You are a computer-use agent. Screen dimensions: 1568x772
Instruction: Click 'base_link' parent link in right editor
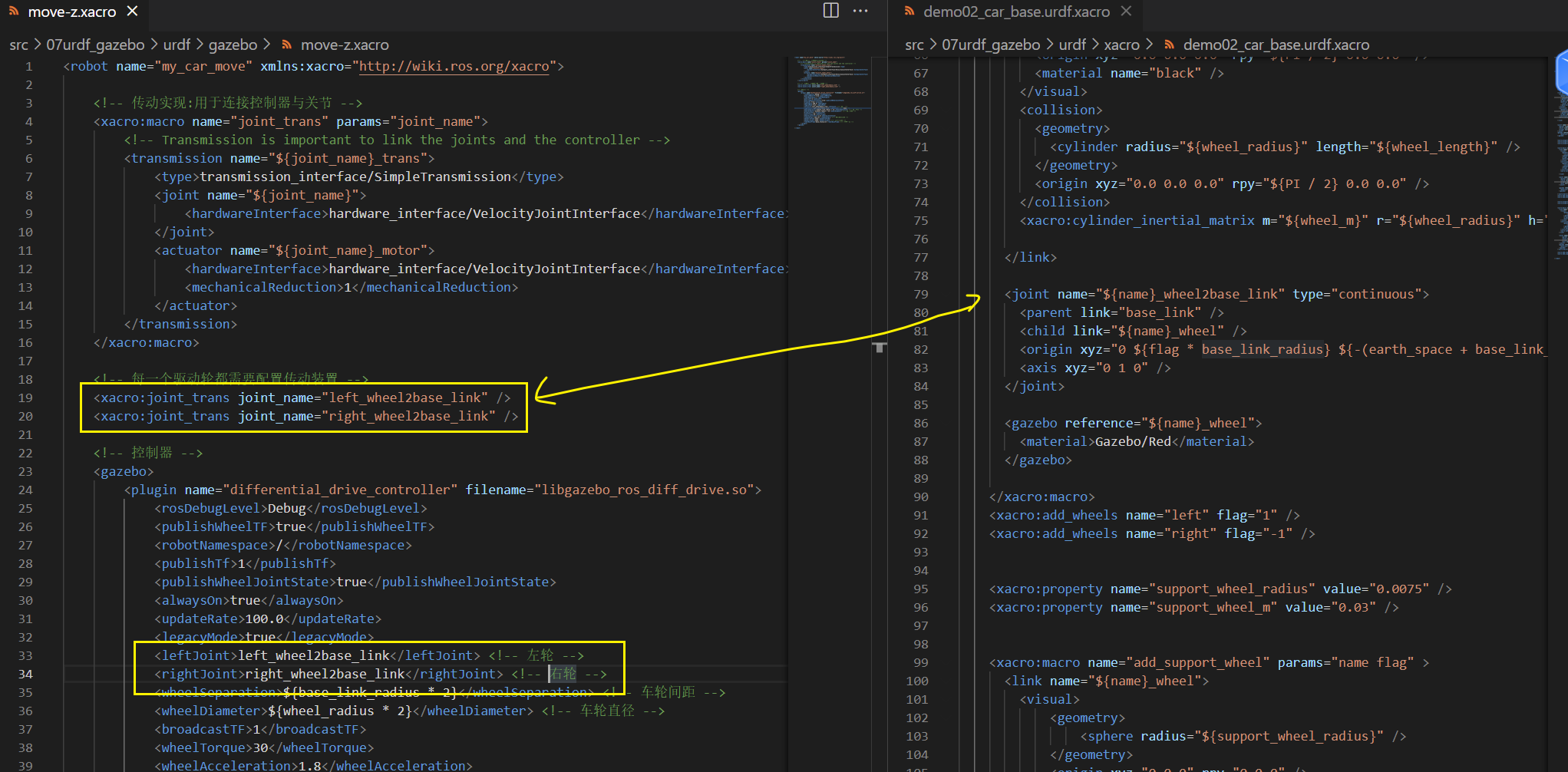click(x=1160, y=312)
